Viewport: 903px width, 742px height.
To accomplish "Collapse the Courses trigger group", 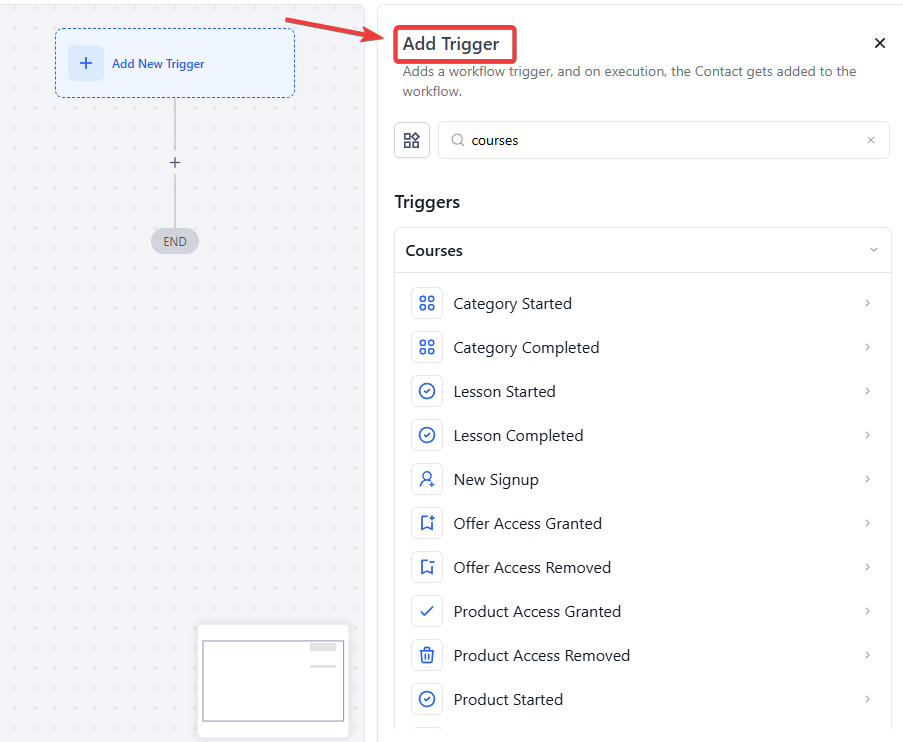I will (873, 250).
